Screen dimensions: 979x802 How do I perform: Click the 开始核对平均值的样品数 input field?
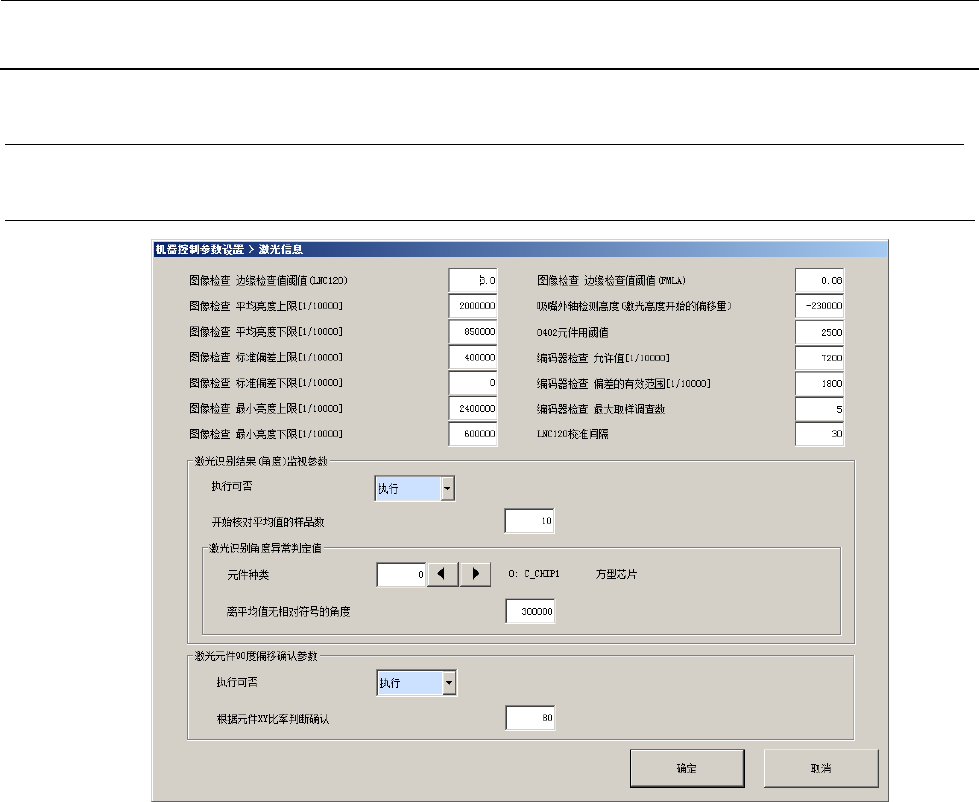pos(529,521)
